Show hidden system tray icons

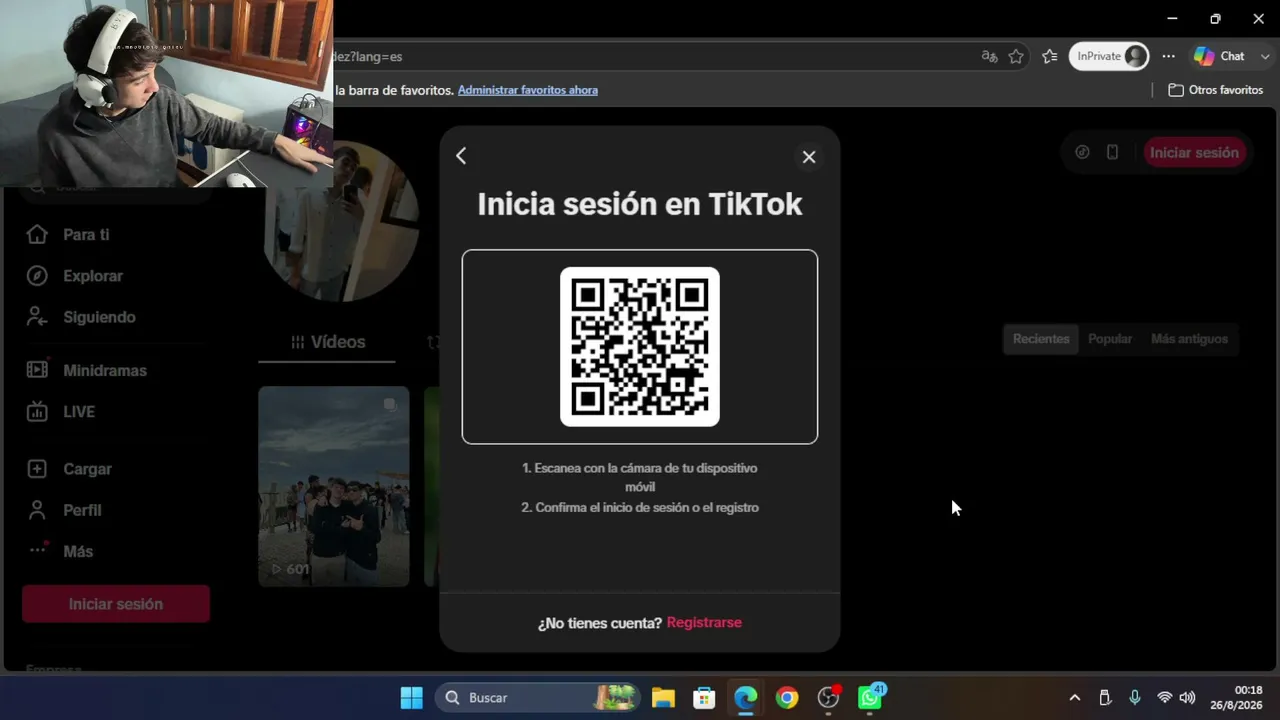1075,698
